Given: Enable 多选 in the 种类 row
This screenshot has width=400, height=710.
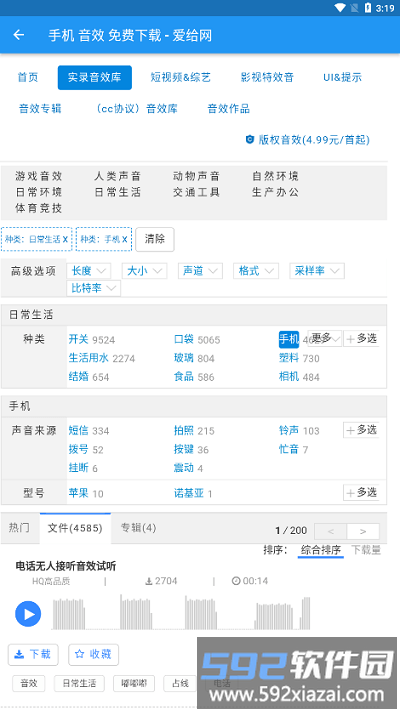Looking at the screenshot, I should click(x=361, y=338).
